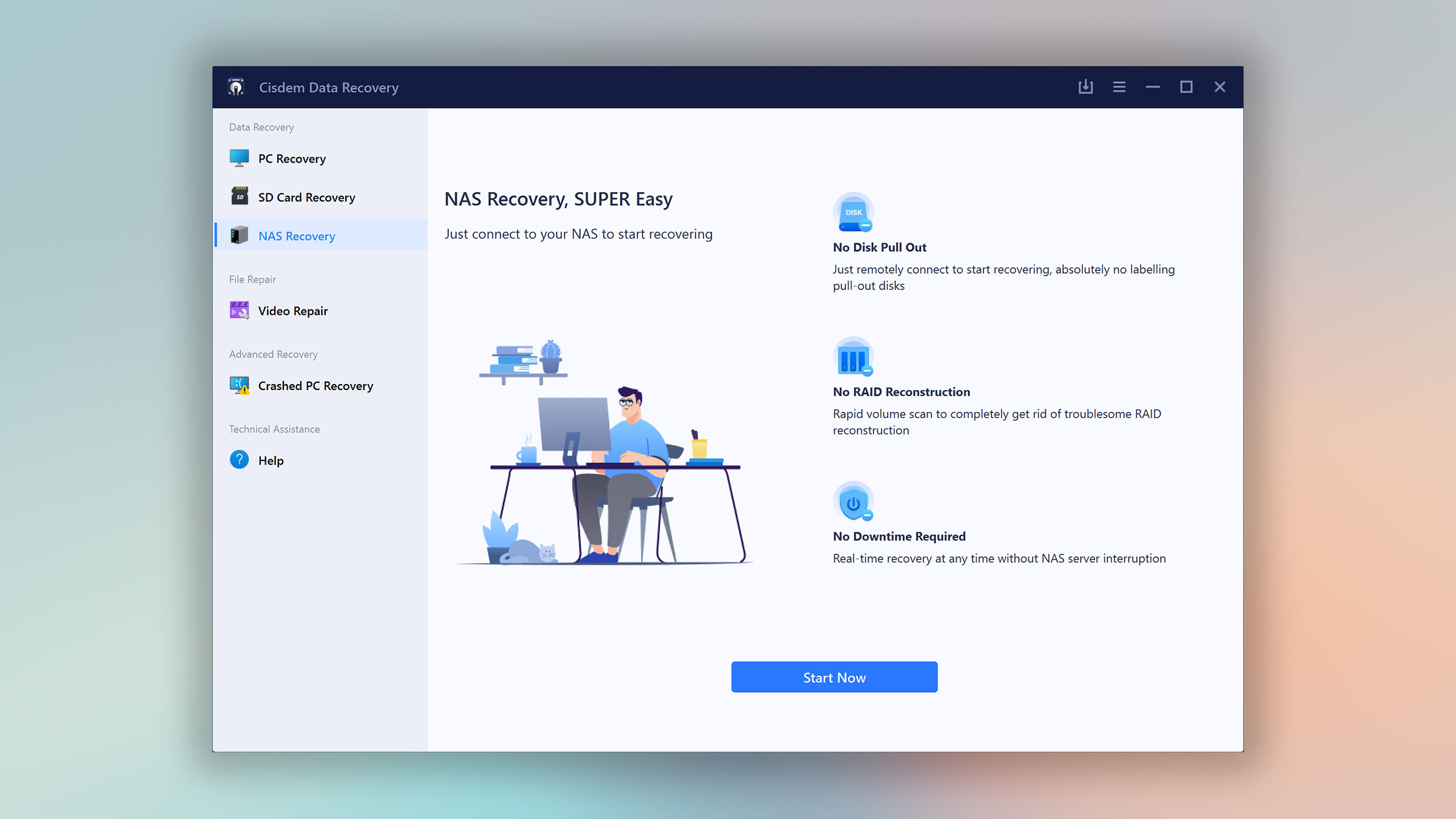Click the 'NAS Recovery, SUPER Easy' heading
This screenshot has height=819, width=1456.
click(x=558, y=199)
